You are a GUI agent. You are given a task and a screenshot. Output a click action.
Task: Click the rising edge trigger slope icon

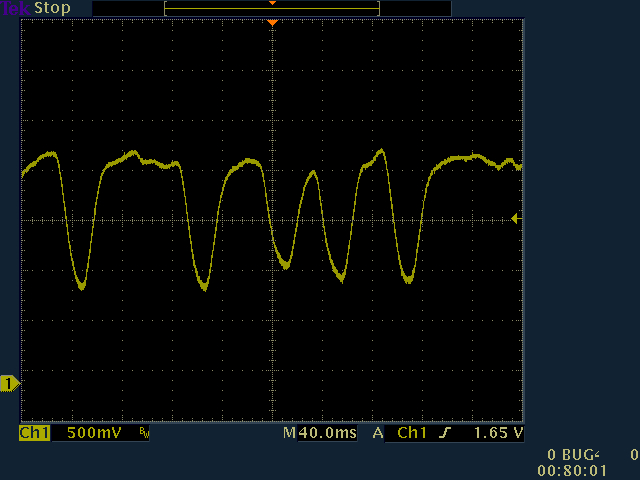pyautogui.click(x=445, y=433)
